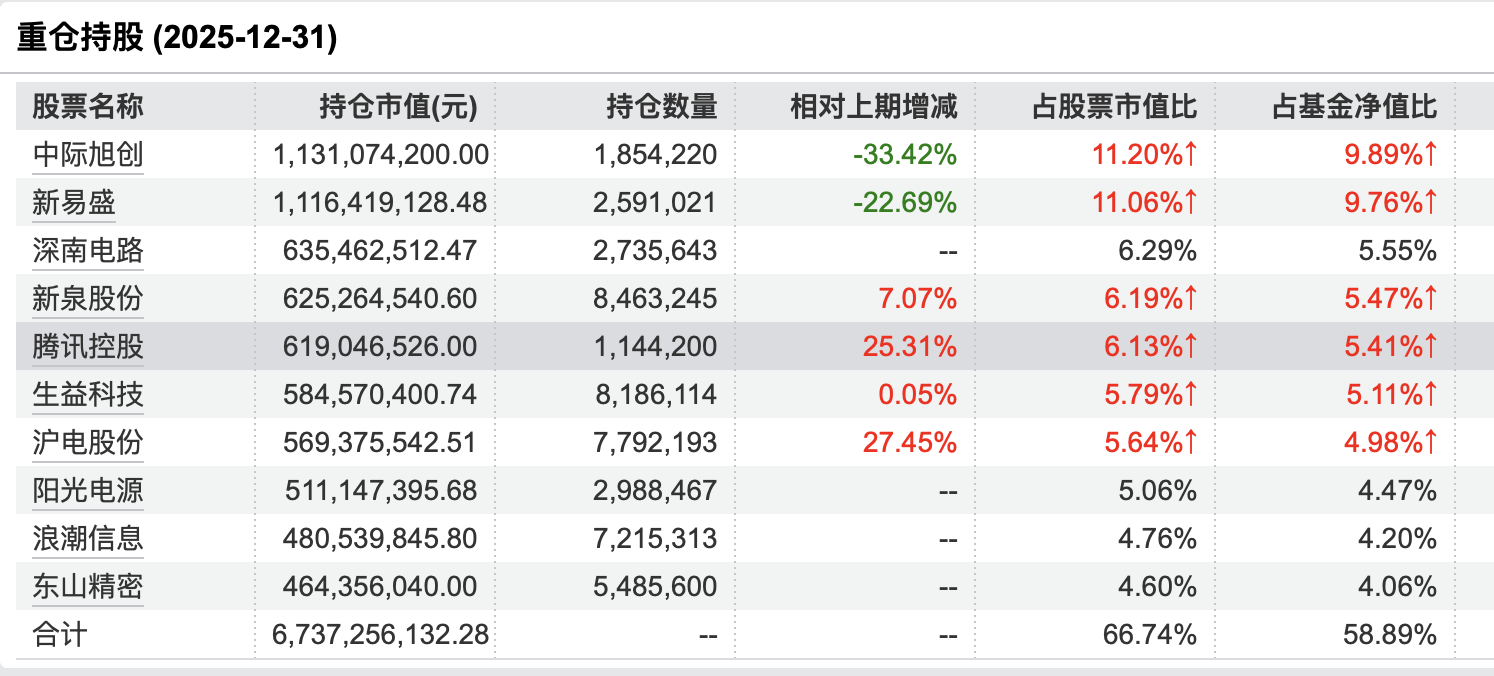This screenshot has width=1494, height=676.
Task: Click the up arrow beside 11.20%
Action: pyautogui.click(x=1191, y=155)
